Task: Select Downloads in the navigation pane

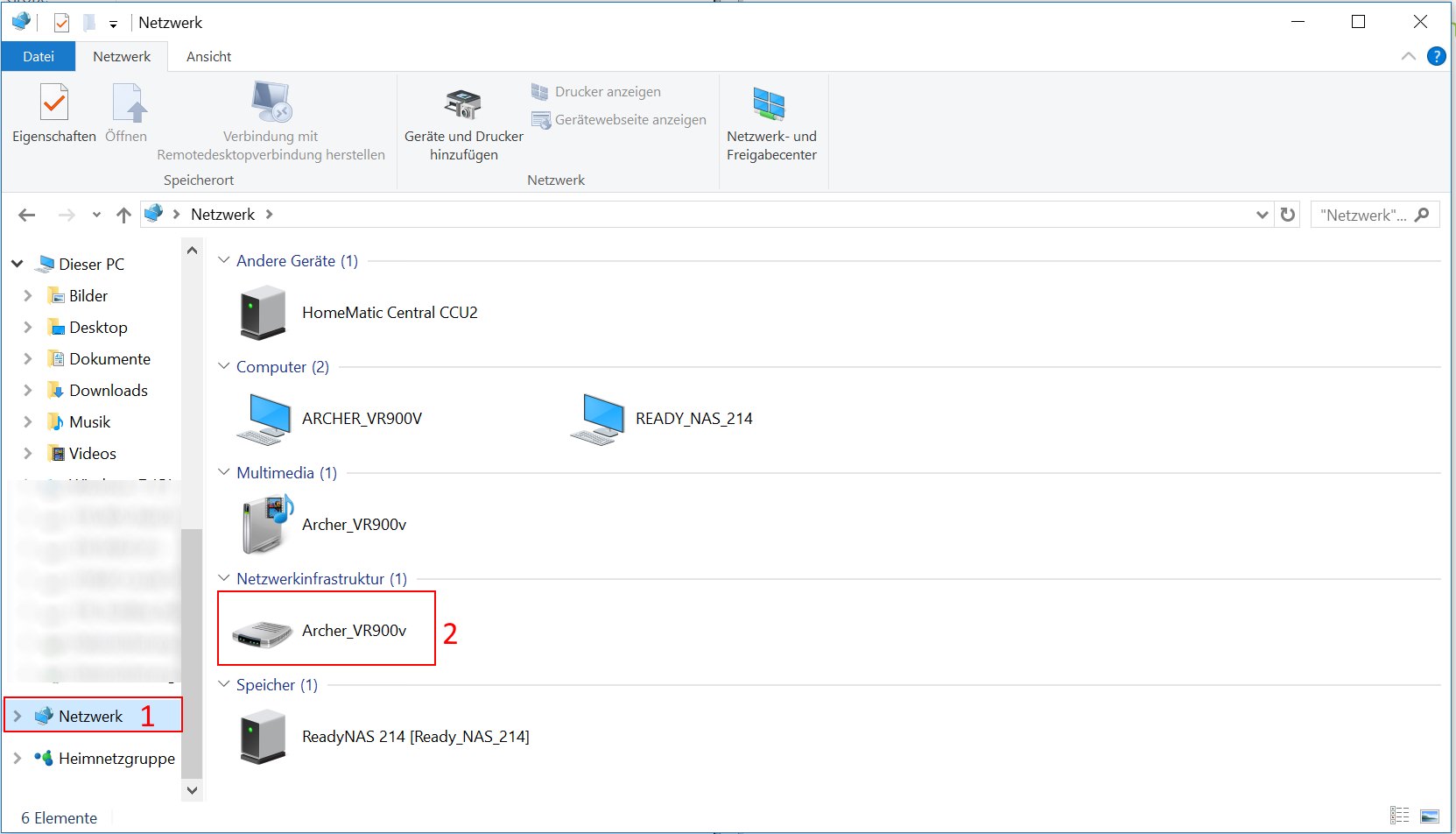Action: coord(109,390)
